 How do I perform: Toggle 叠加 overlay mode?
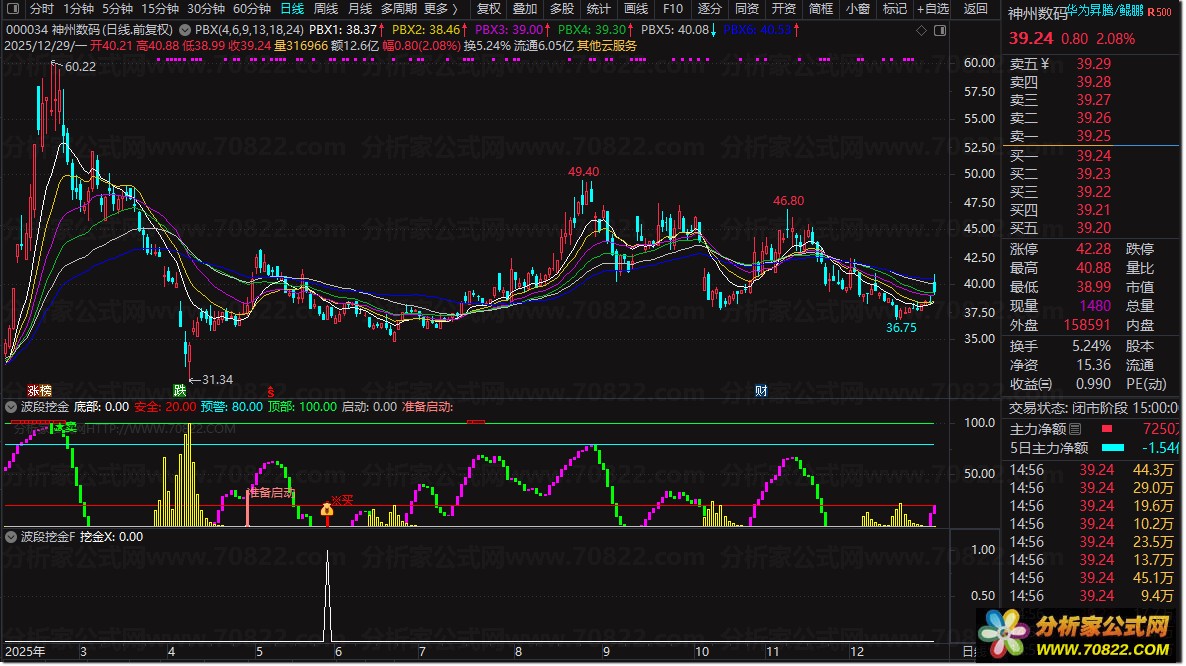click(525, 9)
